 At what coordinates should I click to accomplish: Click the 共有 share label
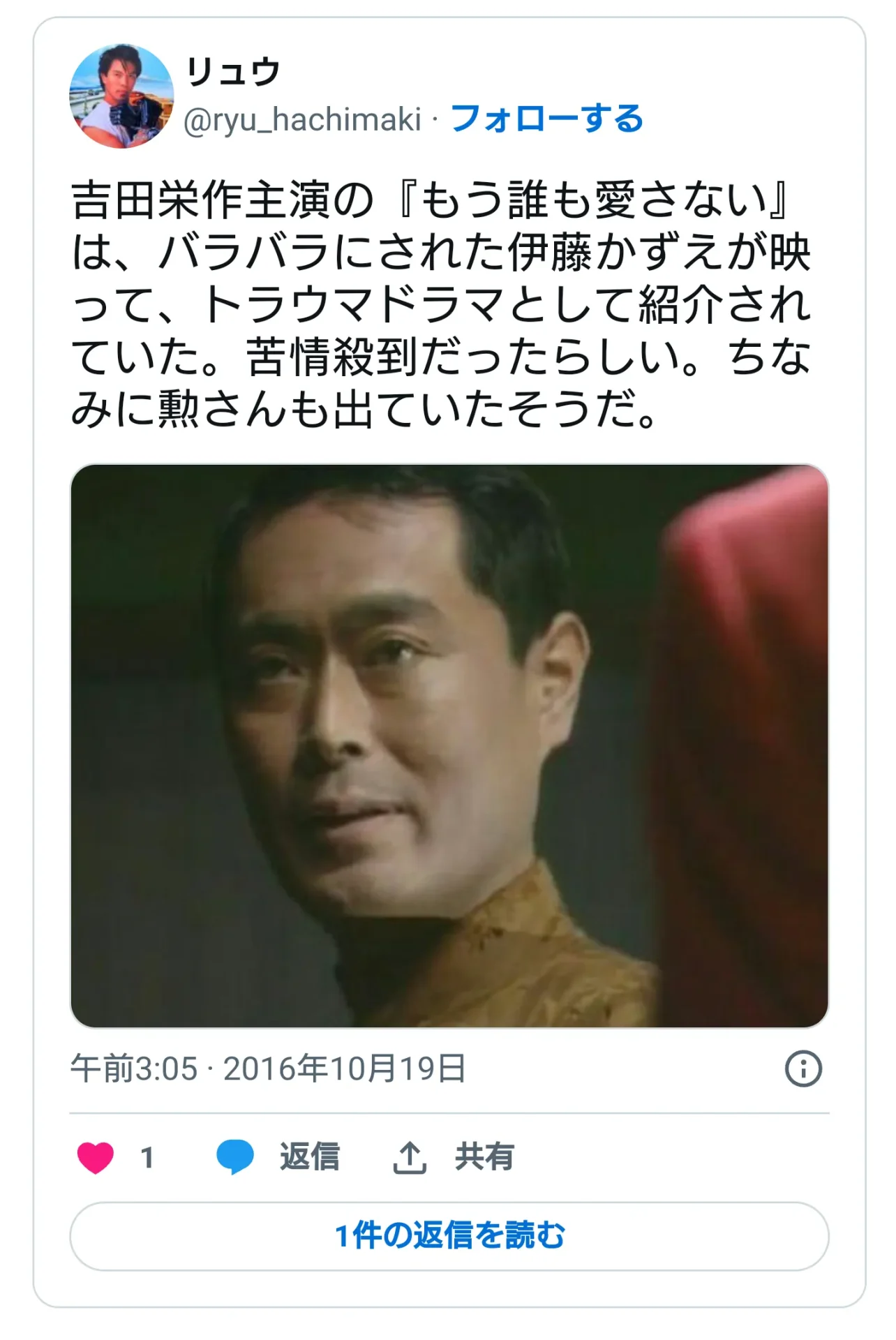[485, 1156]
